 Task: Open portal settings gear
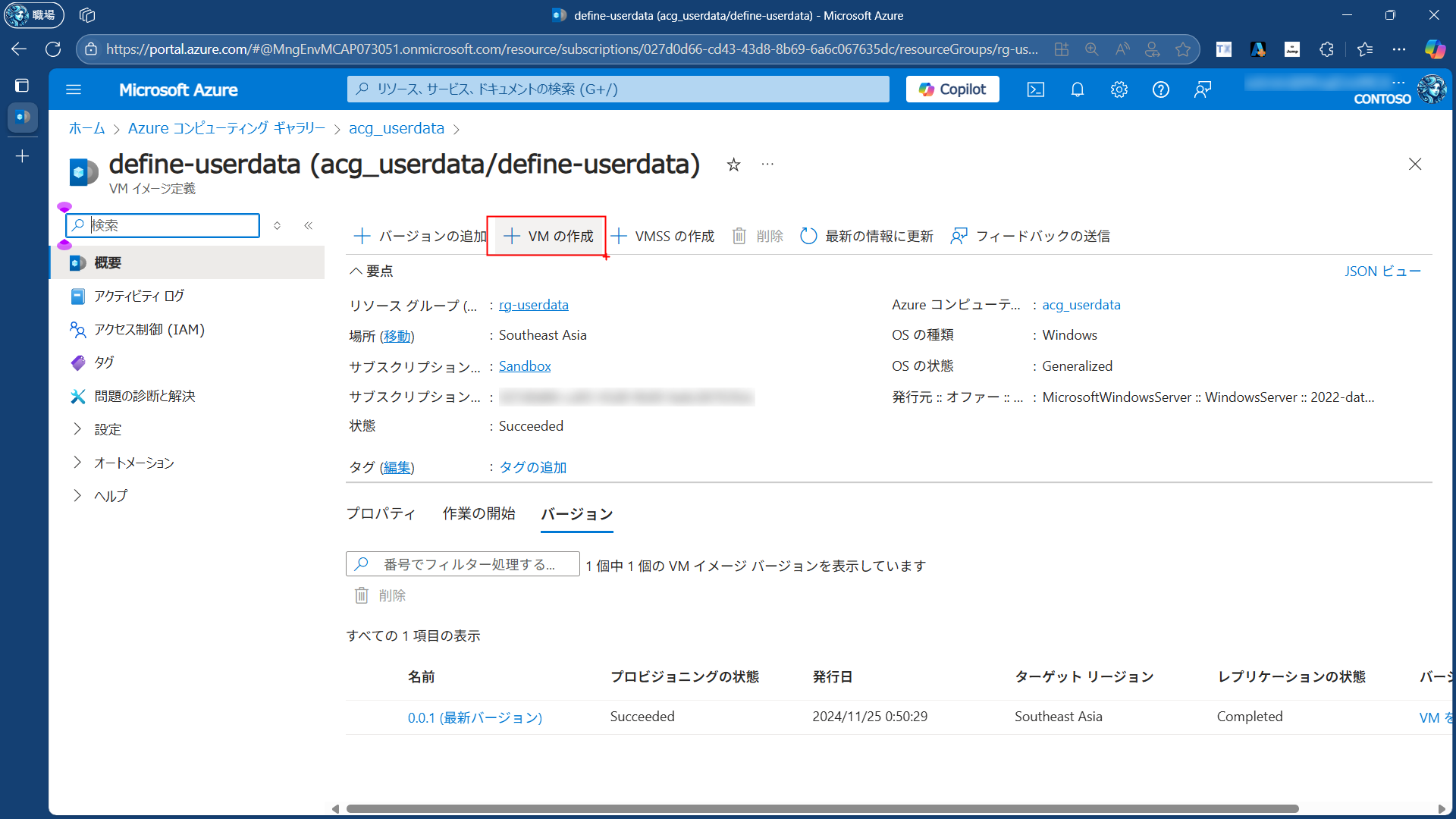tap(1119, 89)
